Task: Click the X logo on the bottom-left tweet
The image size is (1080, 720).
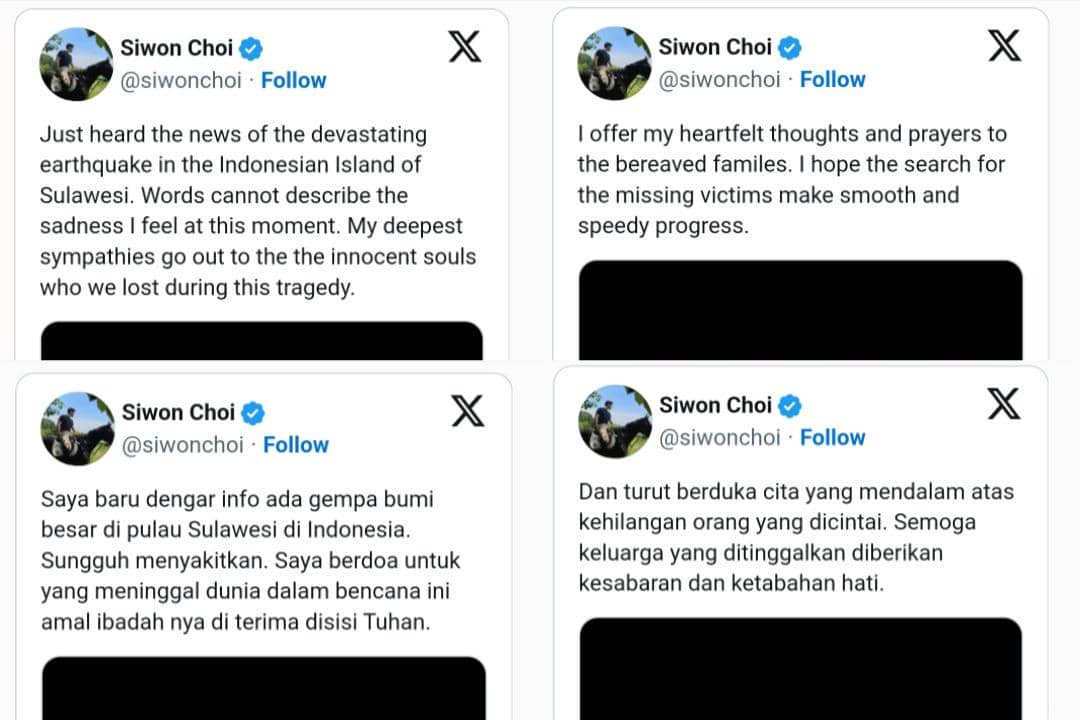Action: click(x=466, y=411)
